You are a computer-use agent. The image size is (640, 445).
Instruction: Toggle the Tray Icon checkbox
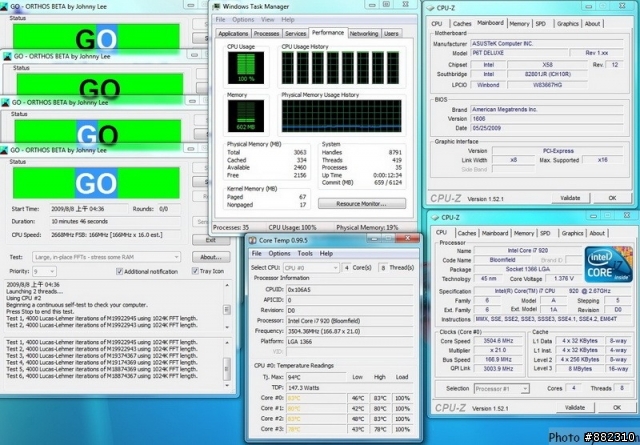pyautogui.click(x=195, y=271)
